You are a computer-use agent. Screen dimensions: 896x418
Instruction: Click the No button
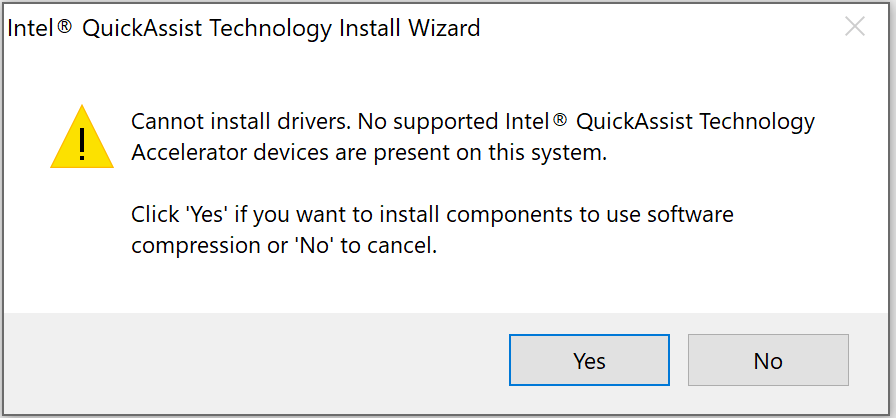tap(768, 360)
